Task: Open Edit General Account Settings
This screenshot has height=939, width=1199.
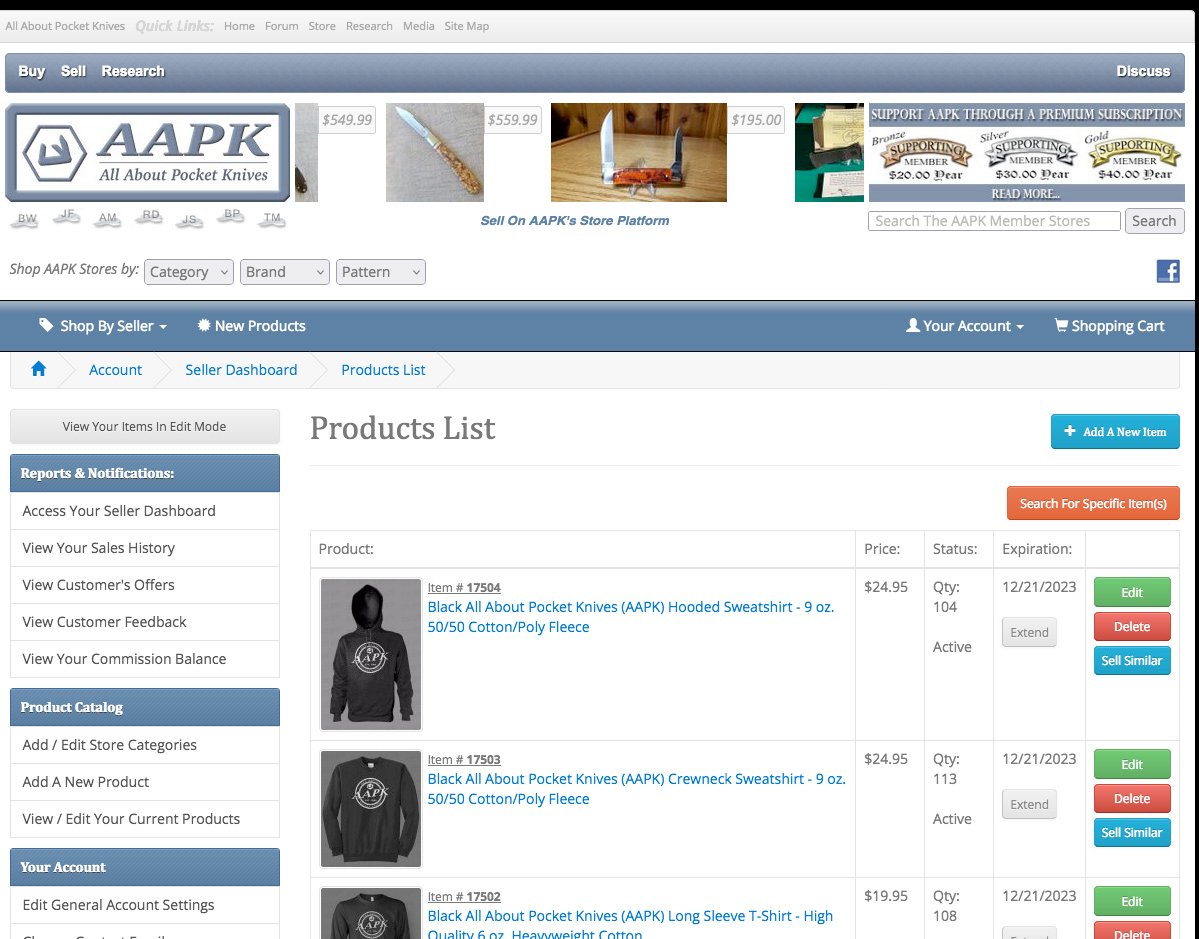Action: click(145, 905)
